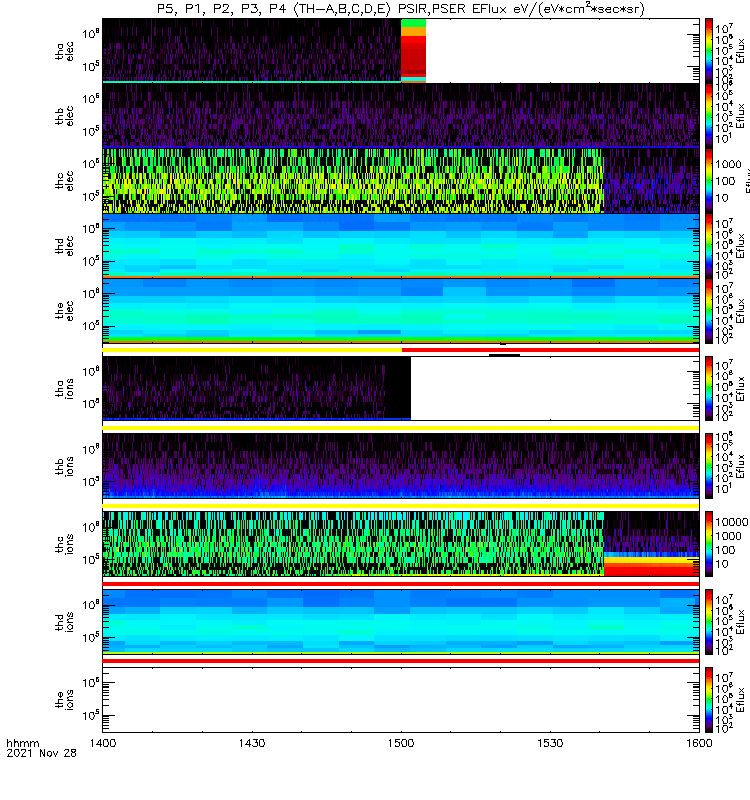Pick the thb elec panel color bar
This screenshot has width=750, height=800.
click(x=709, y=115)
